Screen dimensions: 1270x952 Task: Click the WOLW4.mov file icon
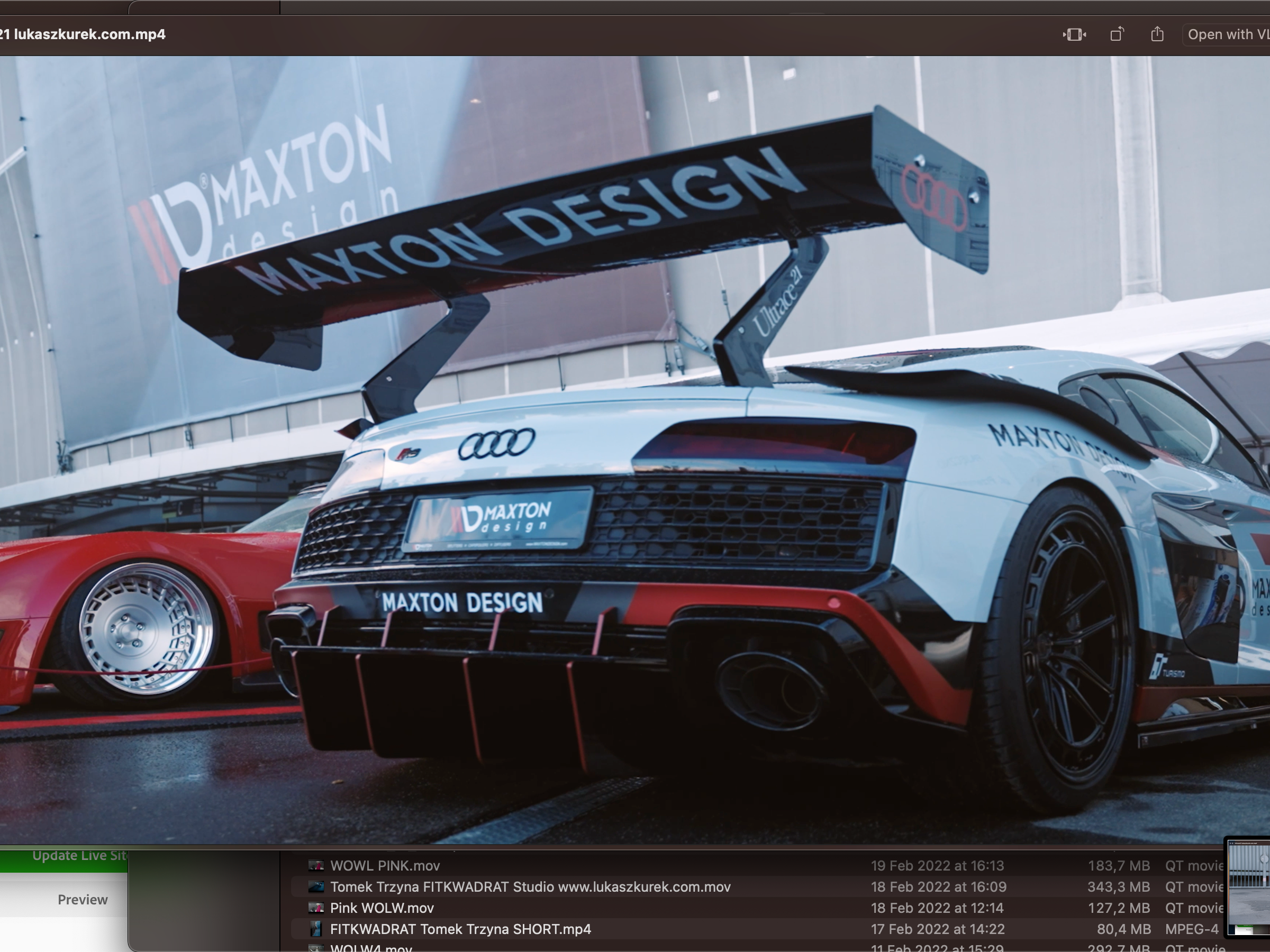coord(316,947)
